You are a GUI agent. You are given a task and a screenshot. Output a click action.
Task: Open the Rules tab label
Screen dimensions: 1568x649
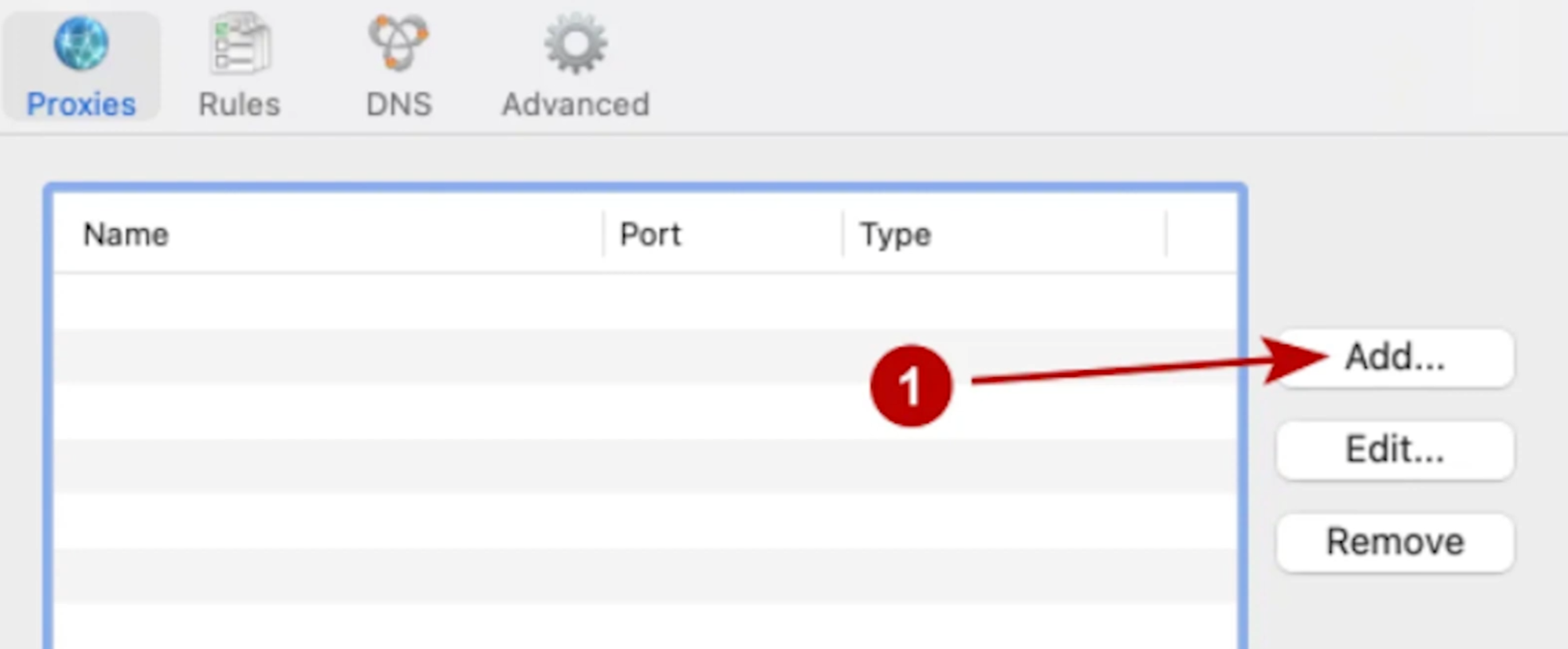point(239,104)
